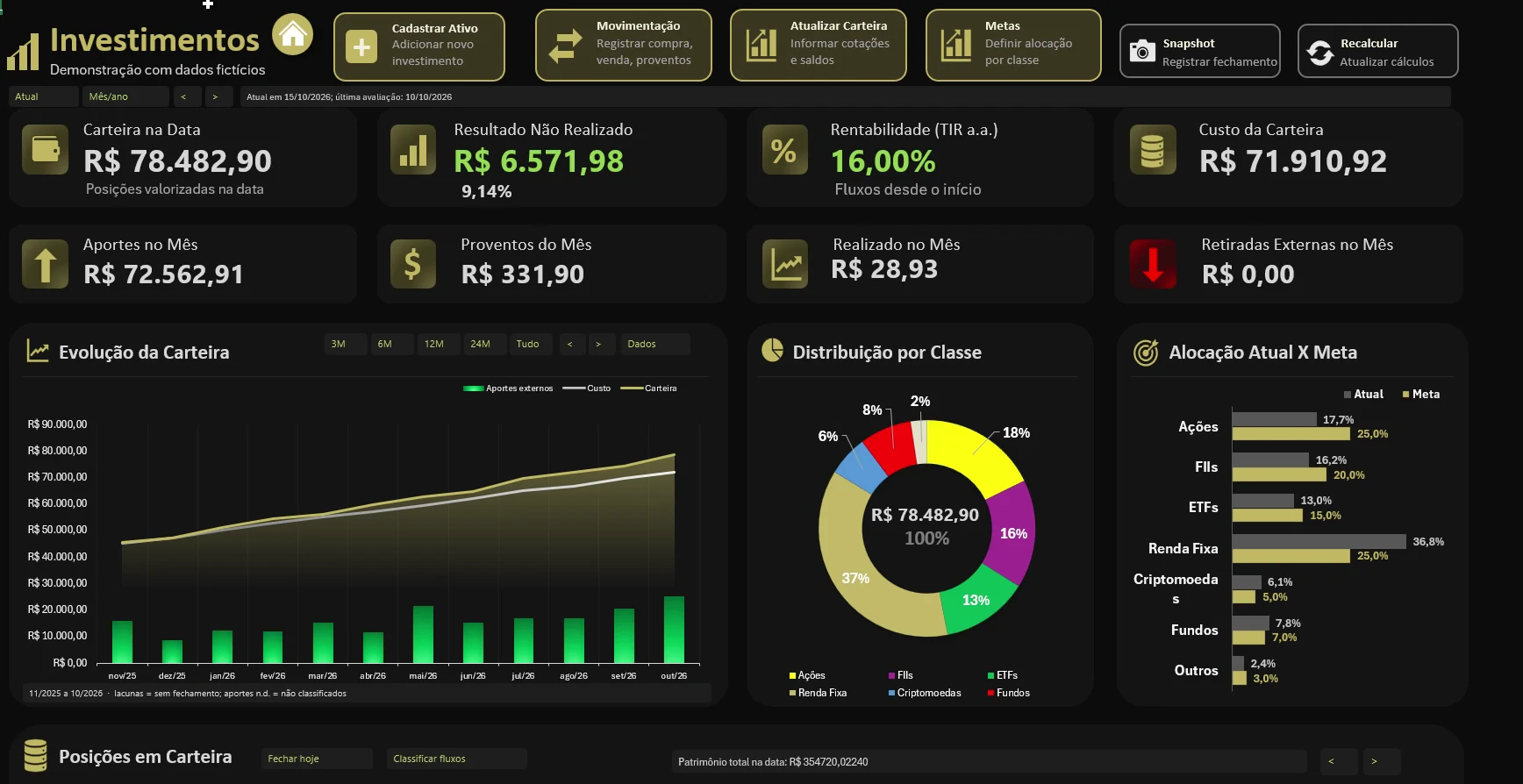This screenshot has width=1523, height=784.
Task: Click the coins icon of Custo da Carteira
Action: click(x=1153, y=149)
